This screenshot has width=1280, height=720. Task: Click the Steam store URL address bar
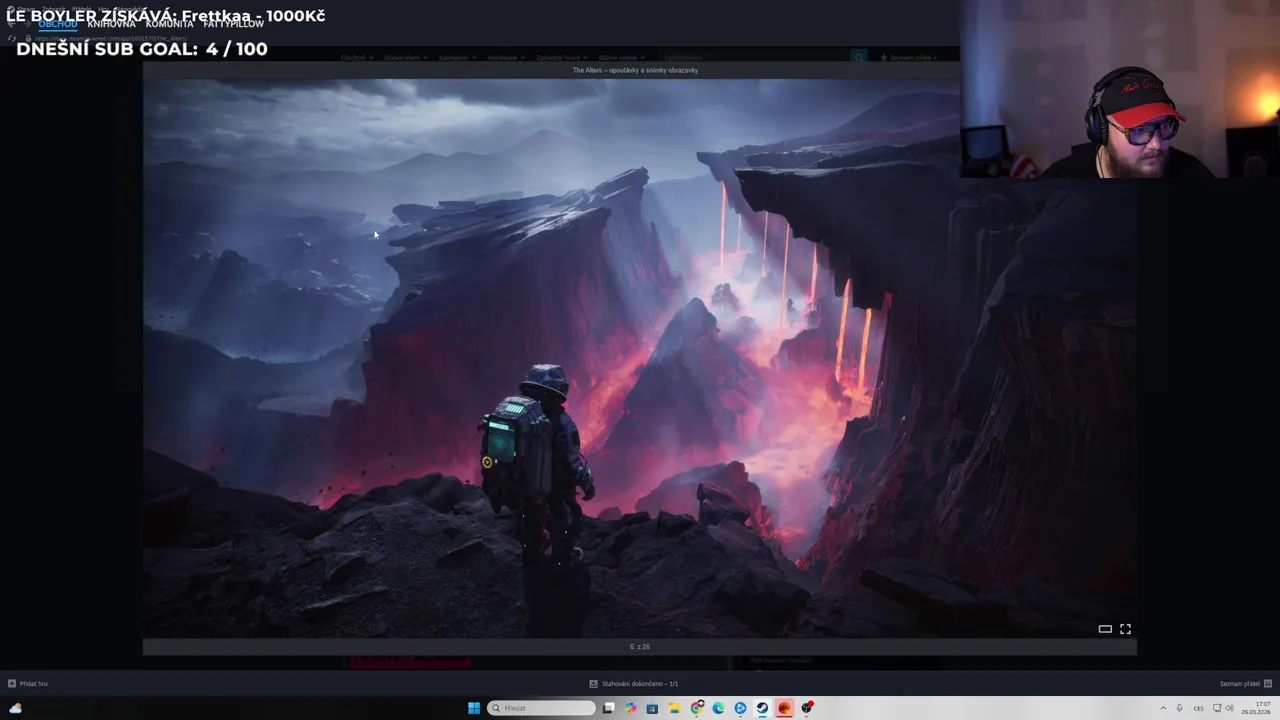(x=110, y=39)
